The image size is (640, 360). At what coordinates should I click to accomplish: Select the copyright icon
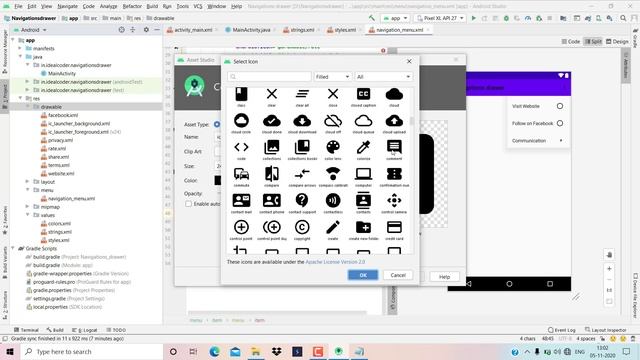click(302, 227)
